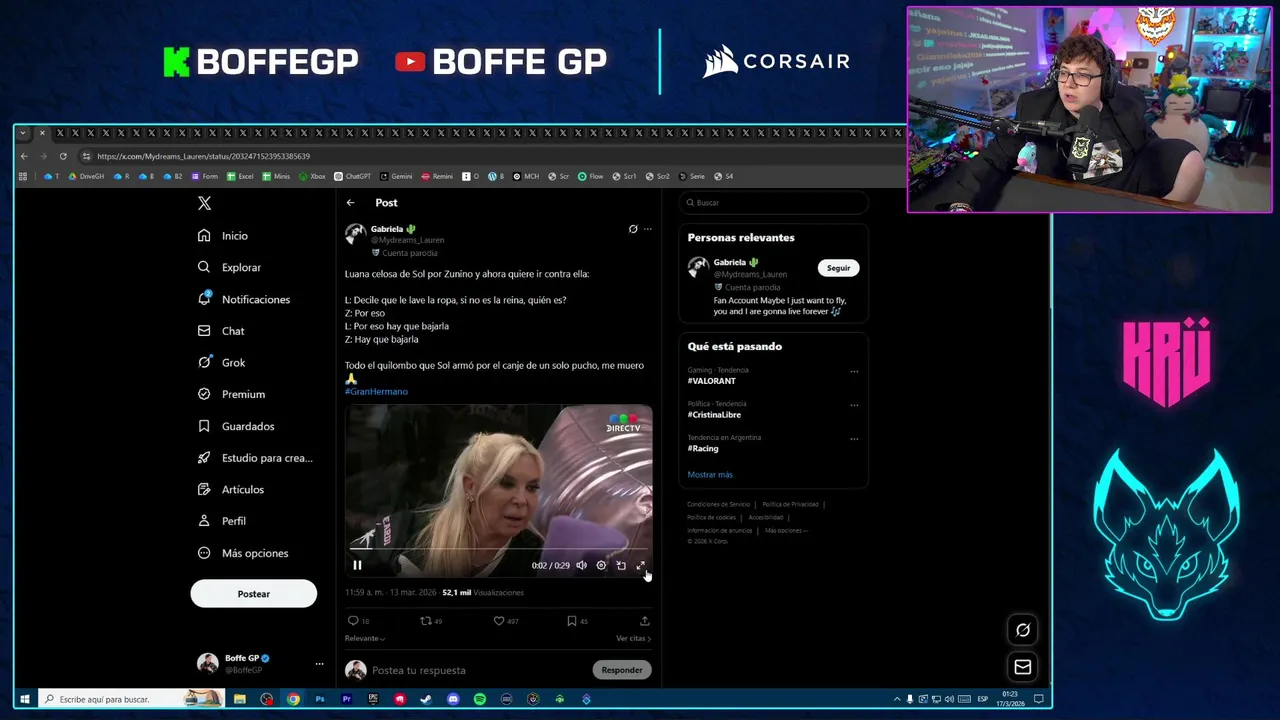This screenshot has width=1280, height=720.
Task: Open Explorar in the sidebar
Action: pos(229,267)
